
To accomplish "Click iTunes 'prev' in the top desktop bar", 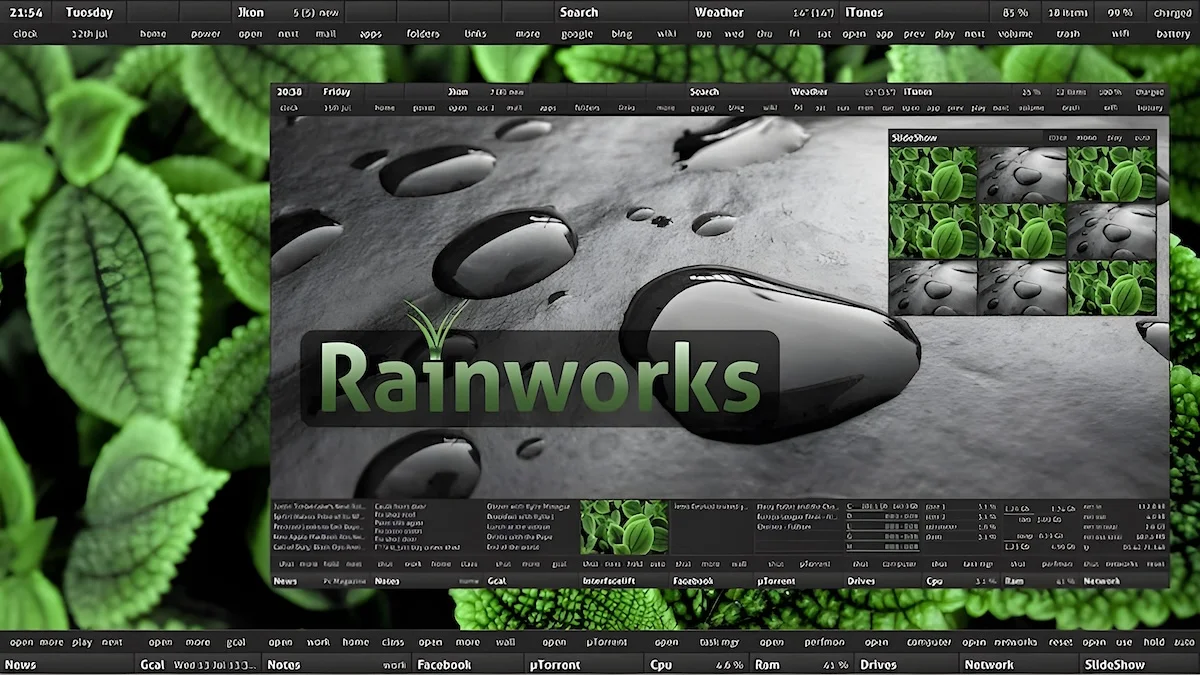I will coord(914,33).
